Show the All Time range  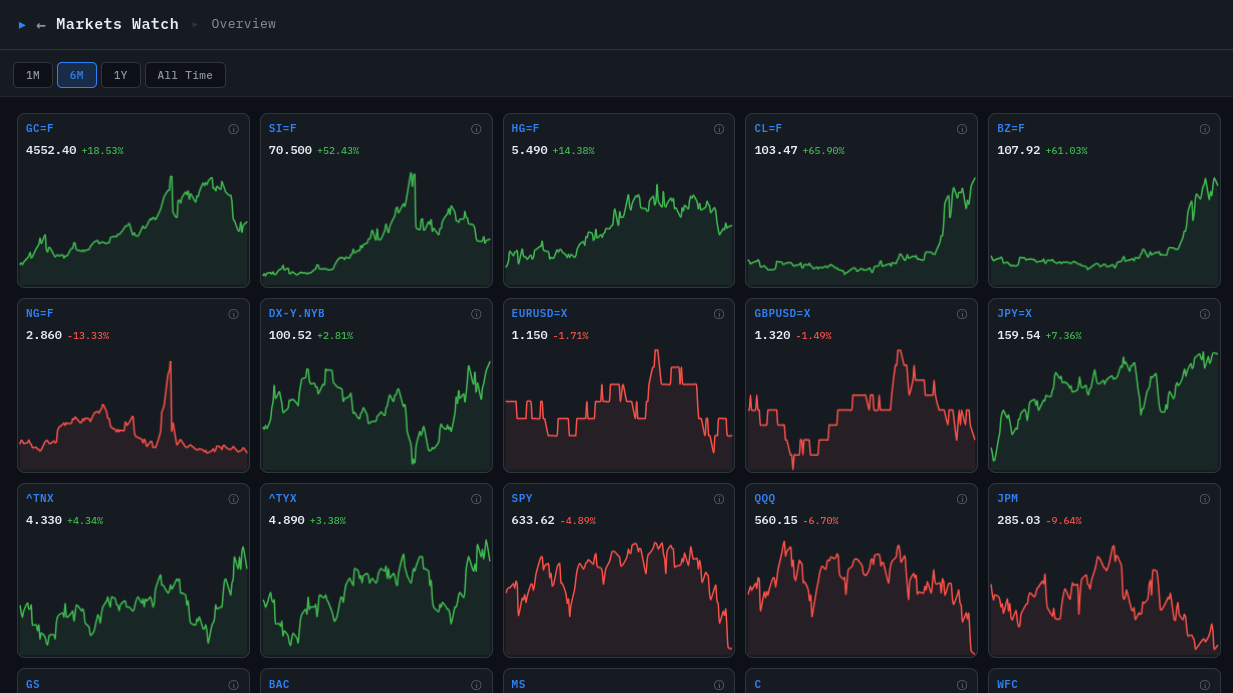185,75
